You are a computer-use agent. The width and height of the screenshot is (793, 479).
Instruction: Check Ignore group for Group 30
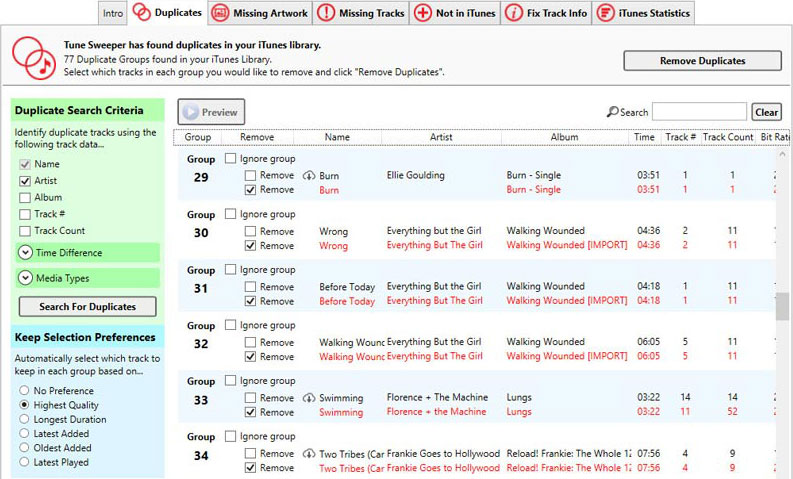tap(230, 214)
